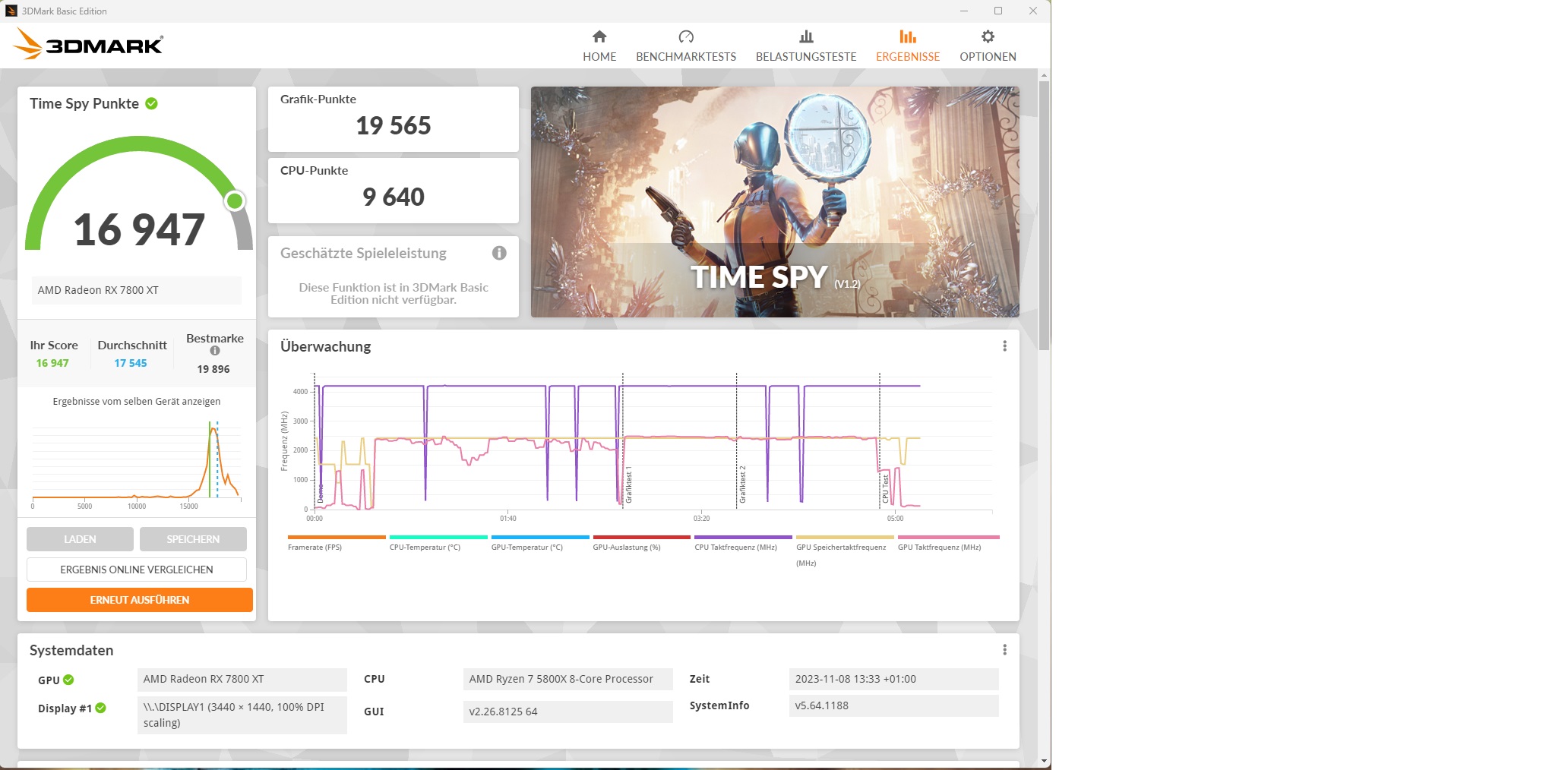1568x770 pixels.
Task: Click the AMD Ryzen 7 5800X CPU field
Action: coord(568,679)
